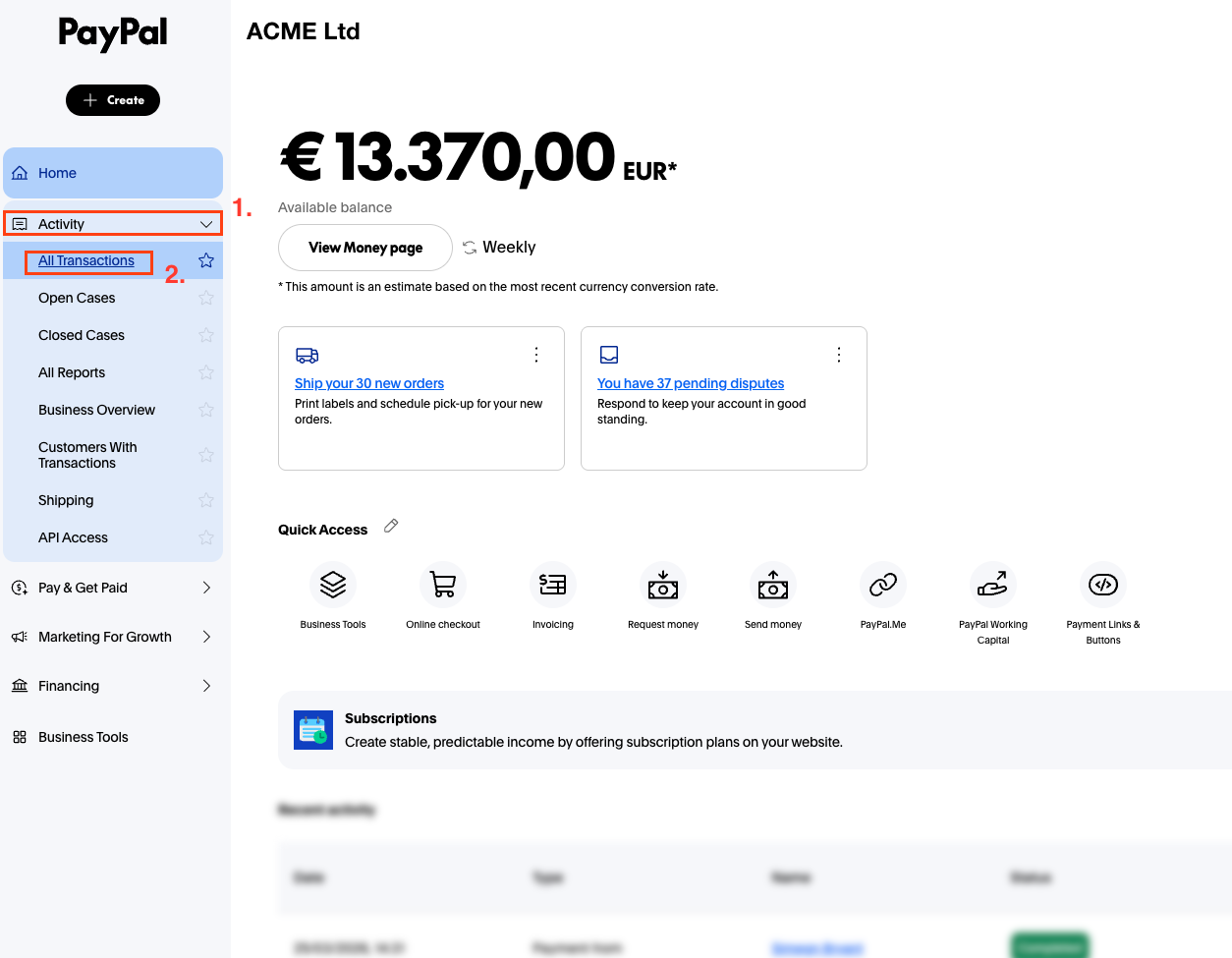Edit Quick Access with the pencil icon
1232x958 pixels.
tap(390, 526)
